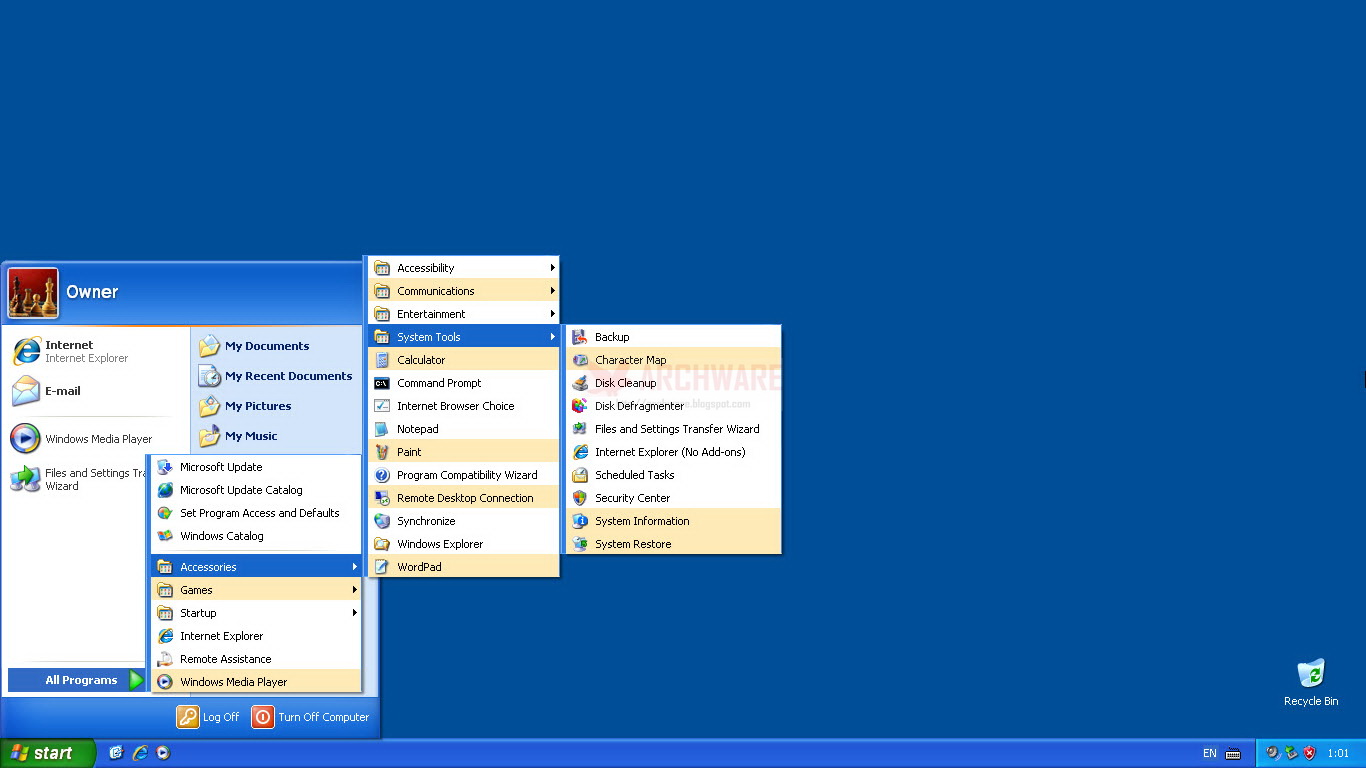Launch Internet Explorer from All Programs list
1366x768 pixels.
(256, 636)
